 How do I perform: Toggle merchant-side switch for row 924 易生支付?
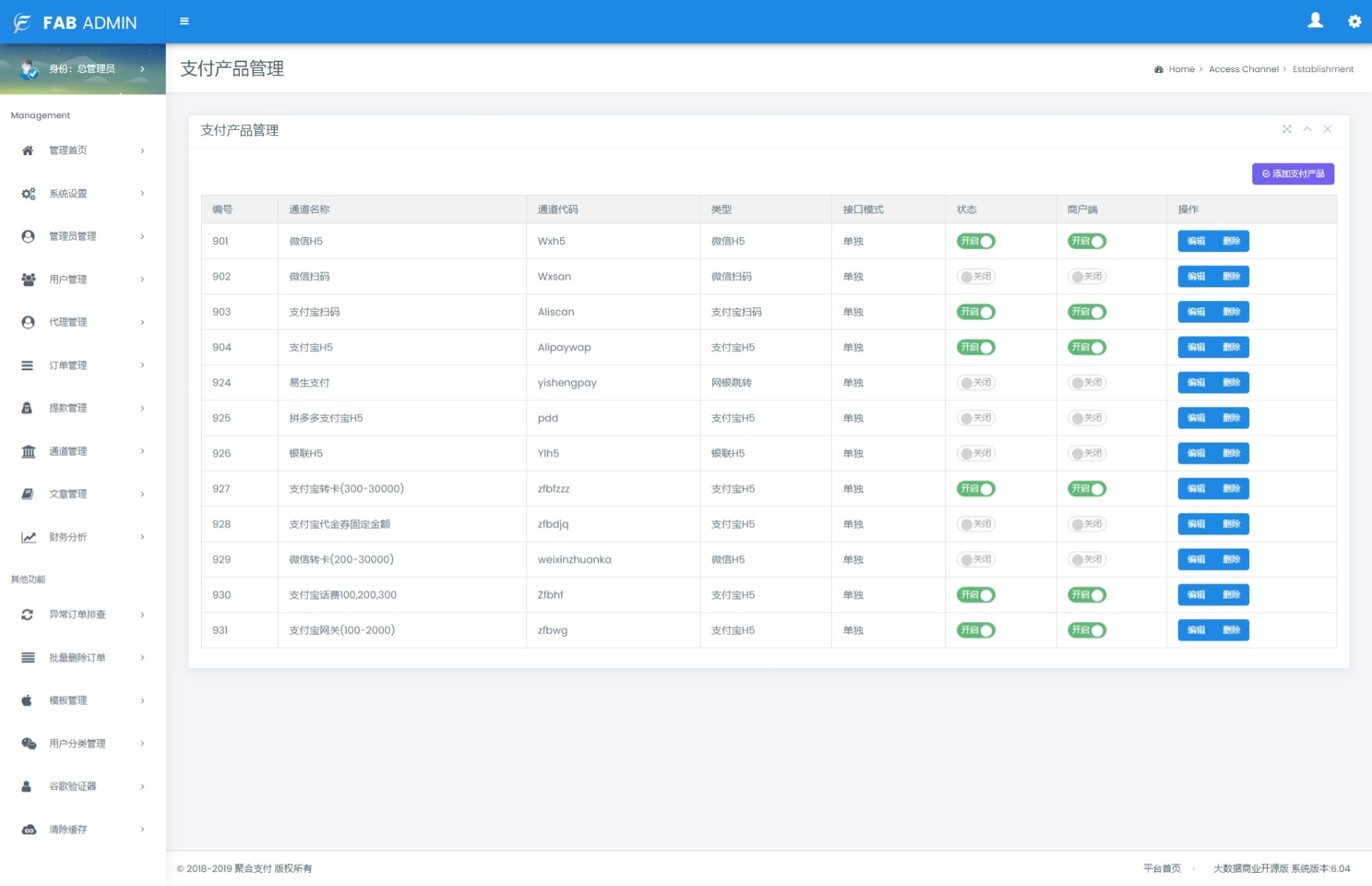tap(1087, 382)
